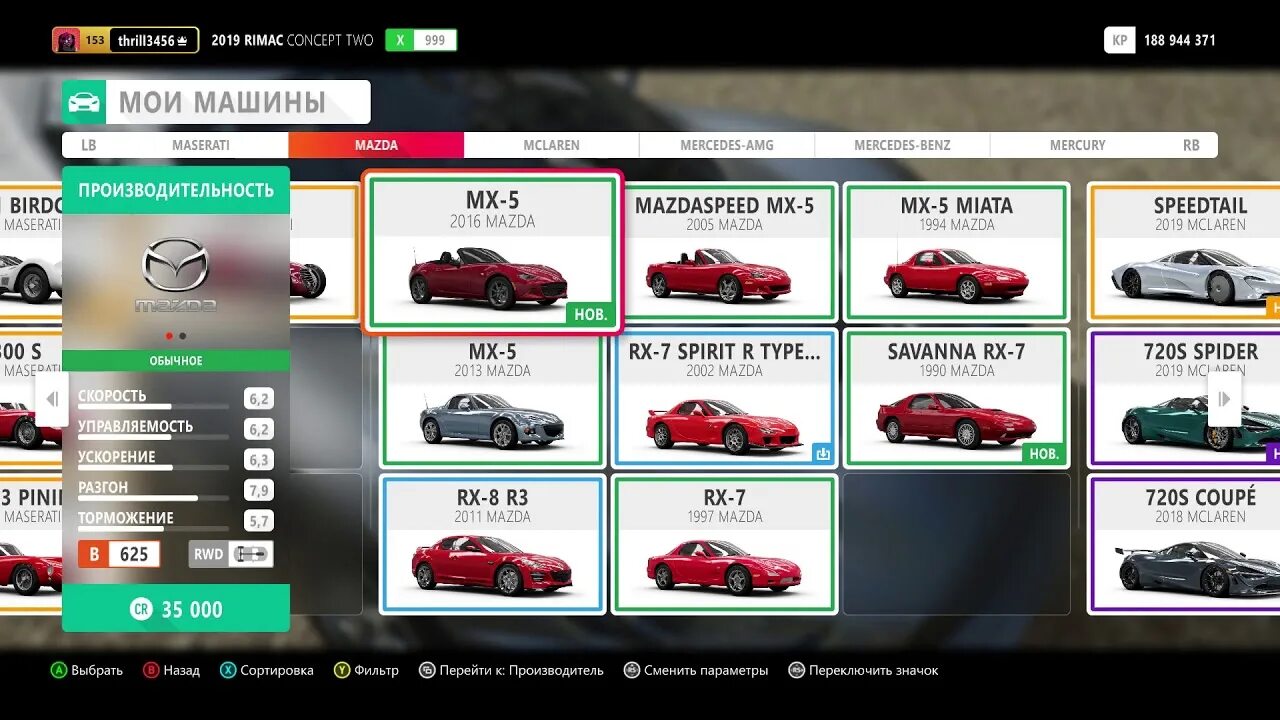Switch to the MERCURY tab
Screen dimensions: 1280x720
tap(1077, 145)
